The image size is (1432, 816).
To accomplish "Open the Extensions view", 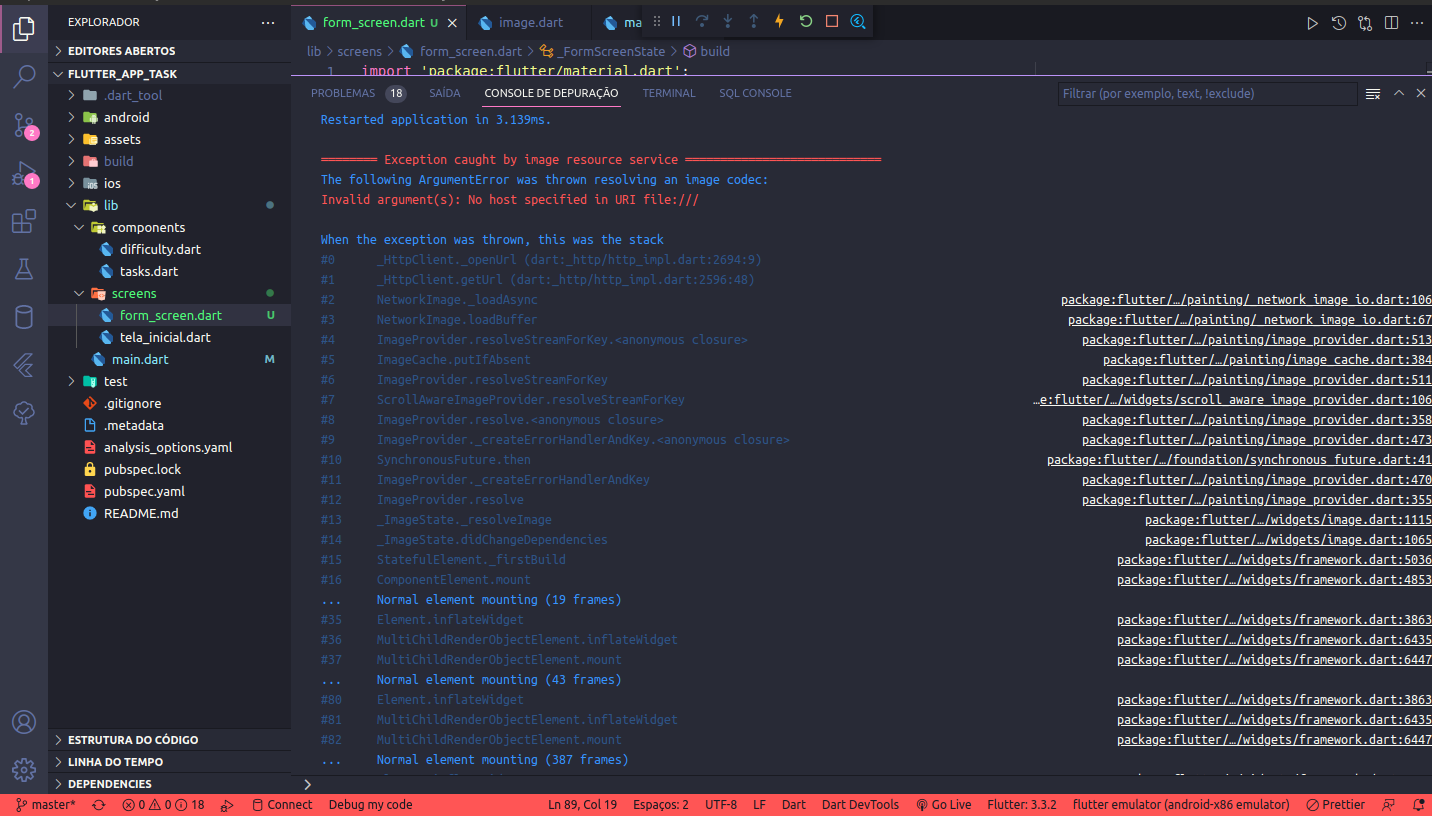I will point(24,222).
